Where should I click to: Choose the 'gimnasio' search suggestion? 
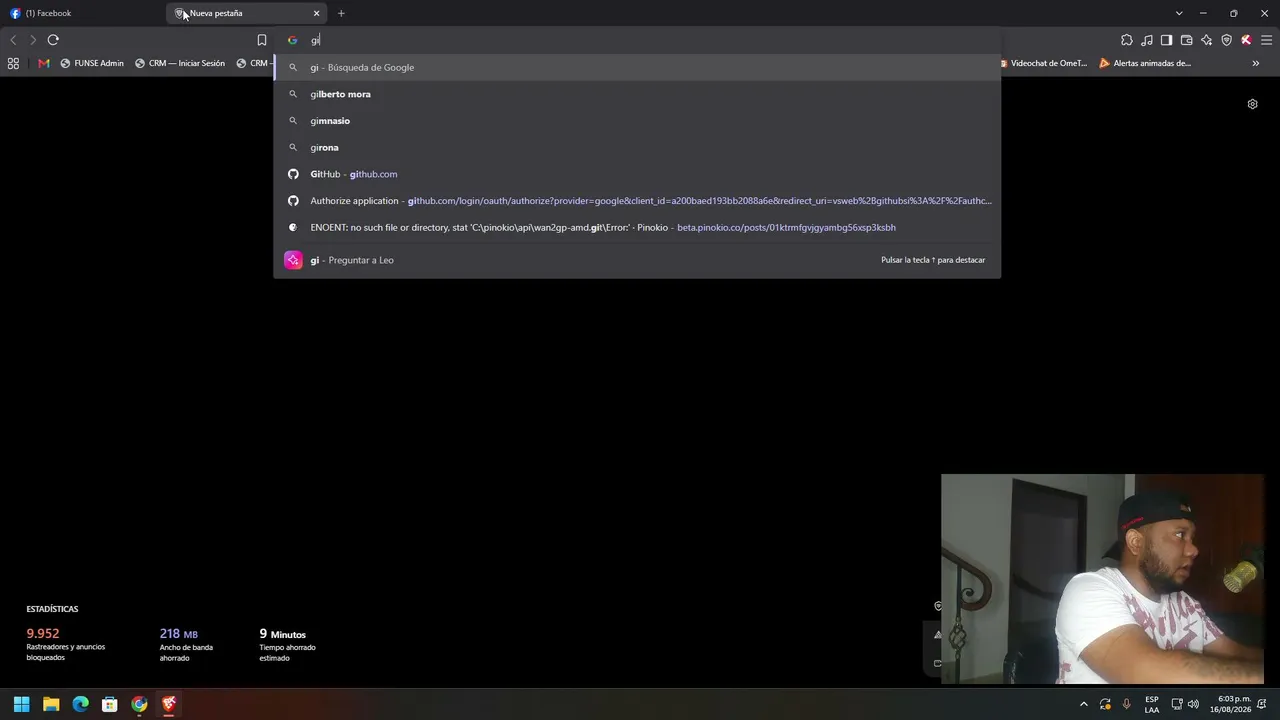[x=637, y=121]
